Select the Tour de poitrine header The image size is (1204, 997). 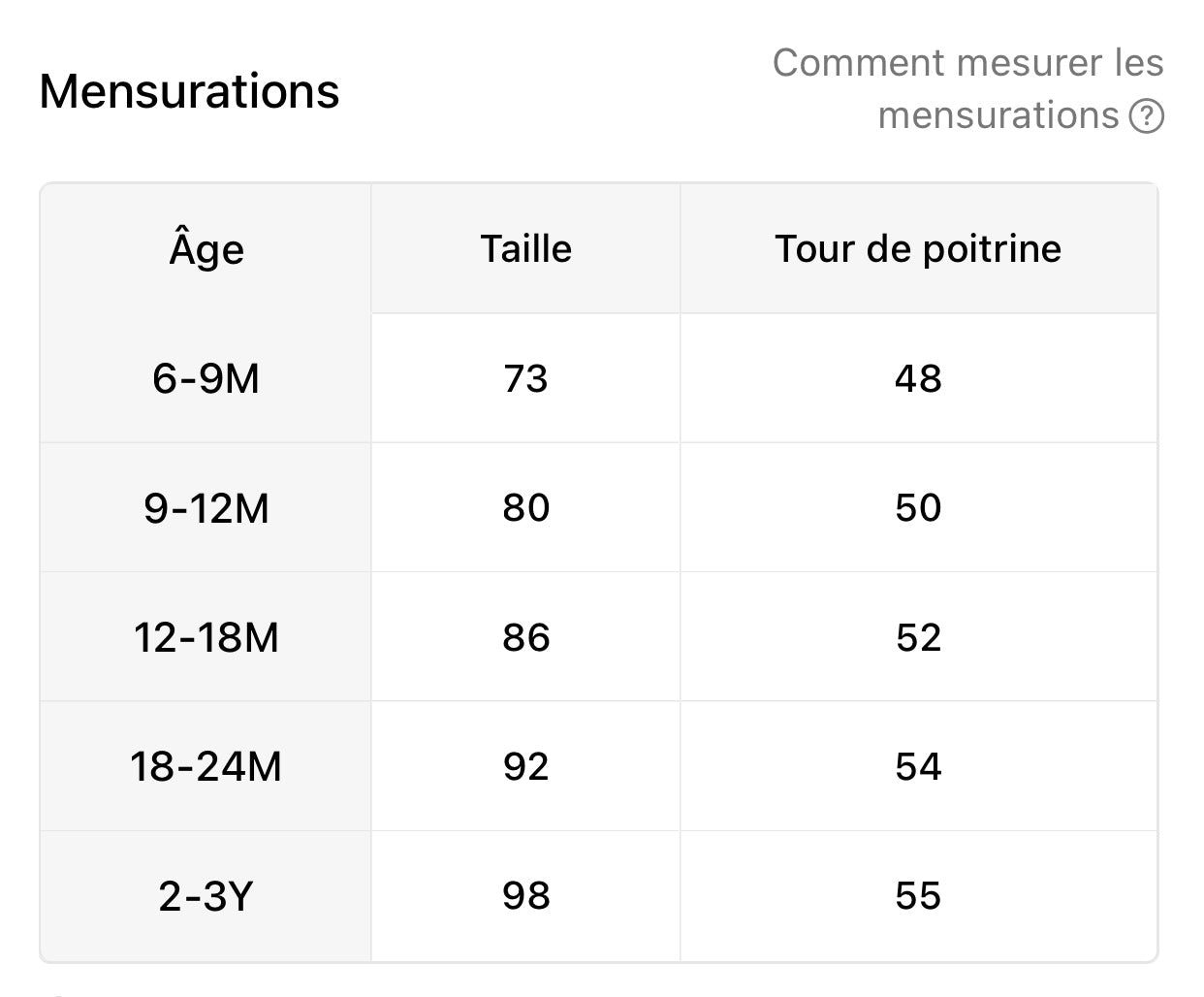(x=918, y=249)
